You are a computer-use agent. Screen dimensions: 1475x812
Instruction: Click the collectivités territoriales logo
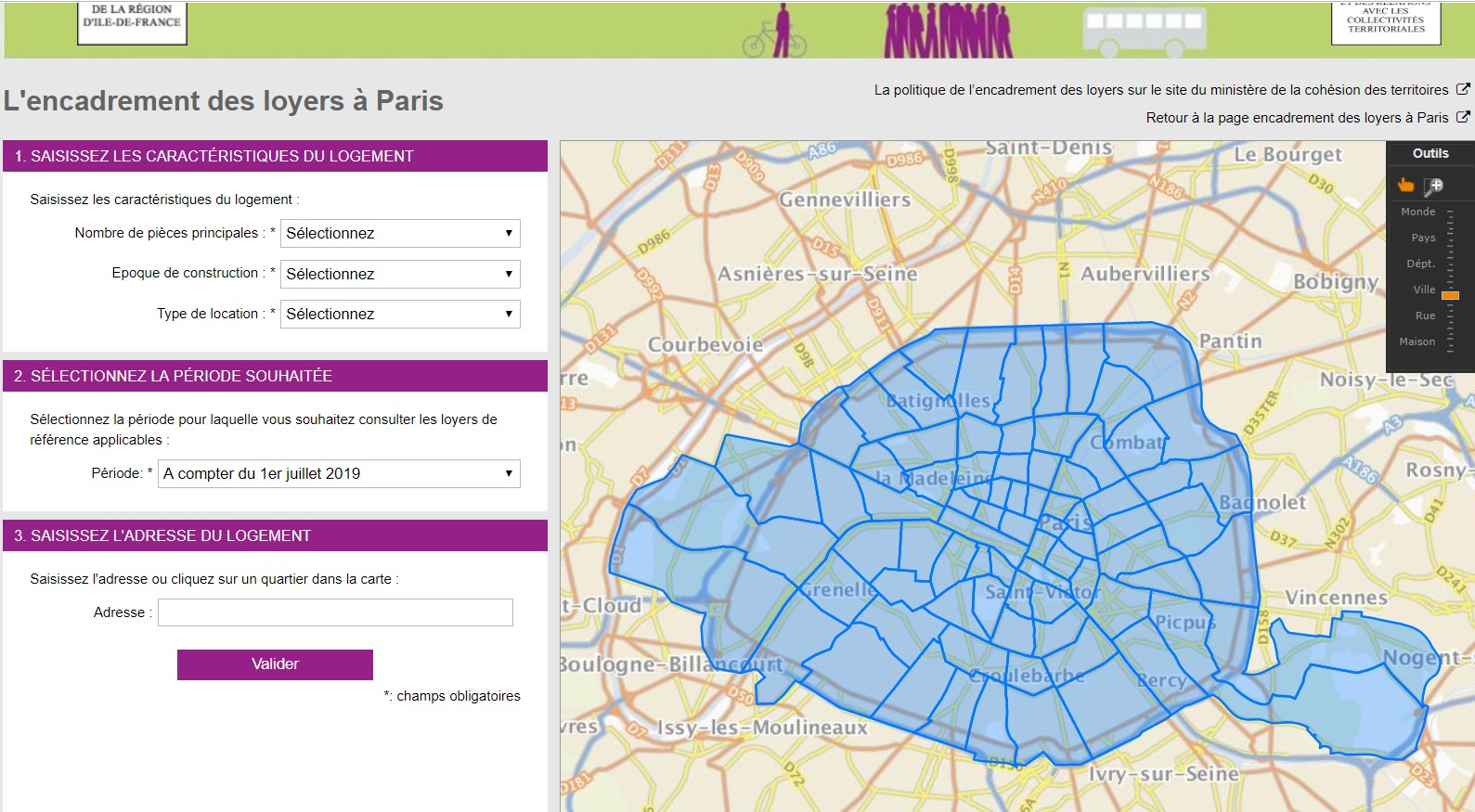[x=1386, y=22]
